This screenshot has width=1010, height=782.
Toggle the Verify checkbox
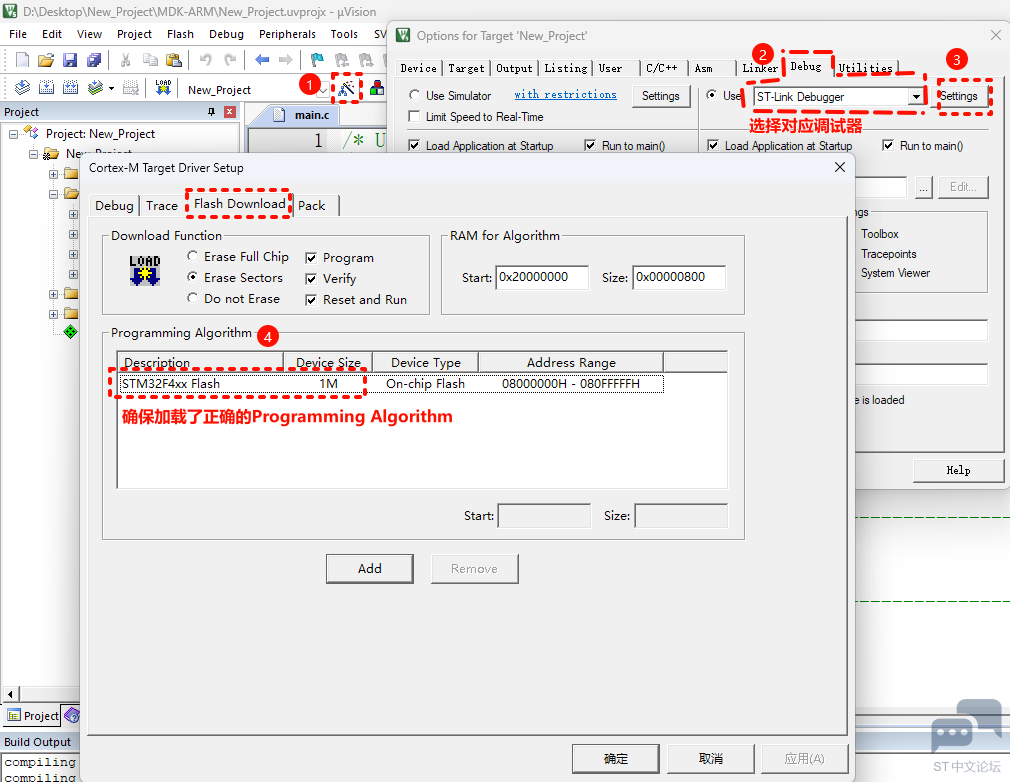click(x=311, y=279)
